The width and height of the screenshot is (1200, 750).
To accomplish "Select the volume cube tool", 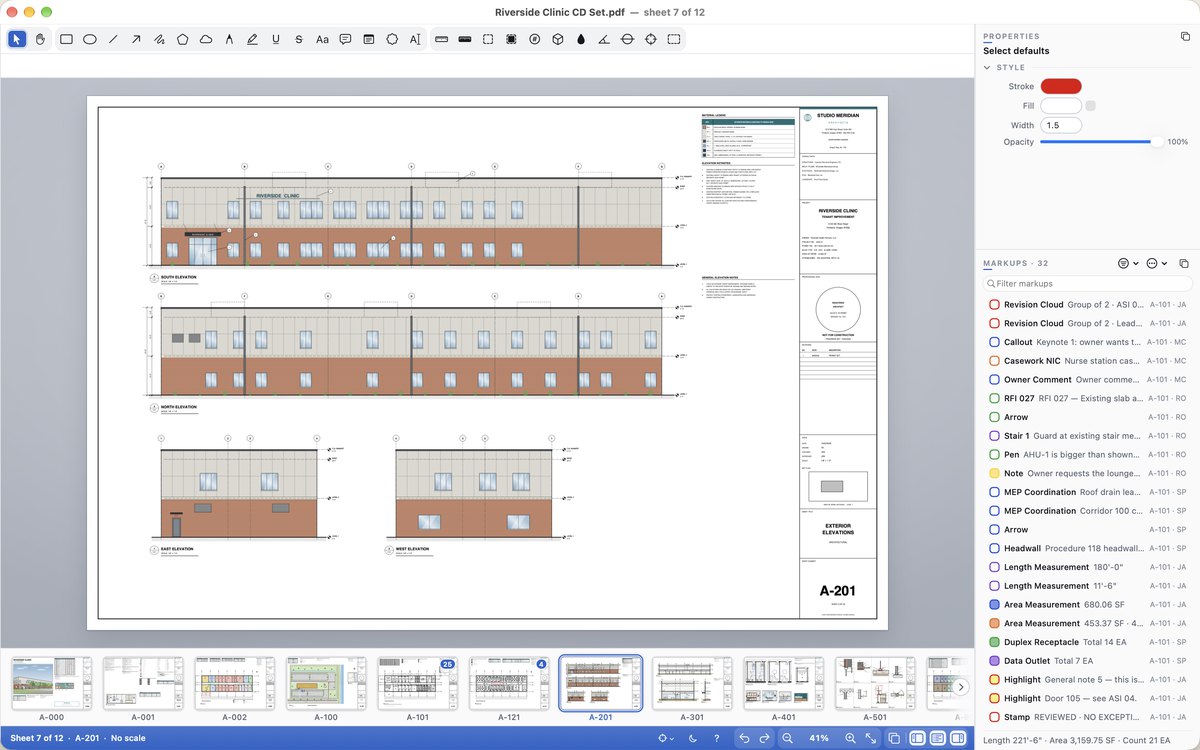I will [558, 39].
